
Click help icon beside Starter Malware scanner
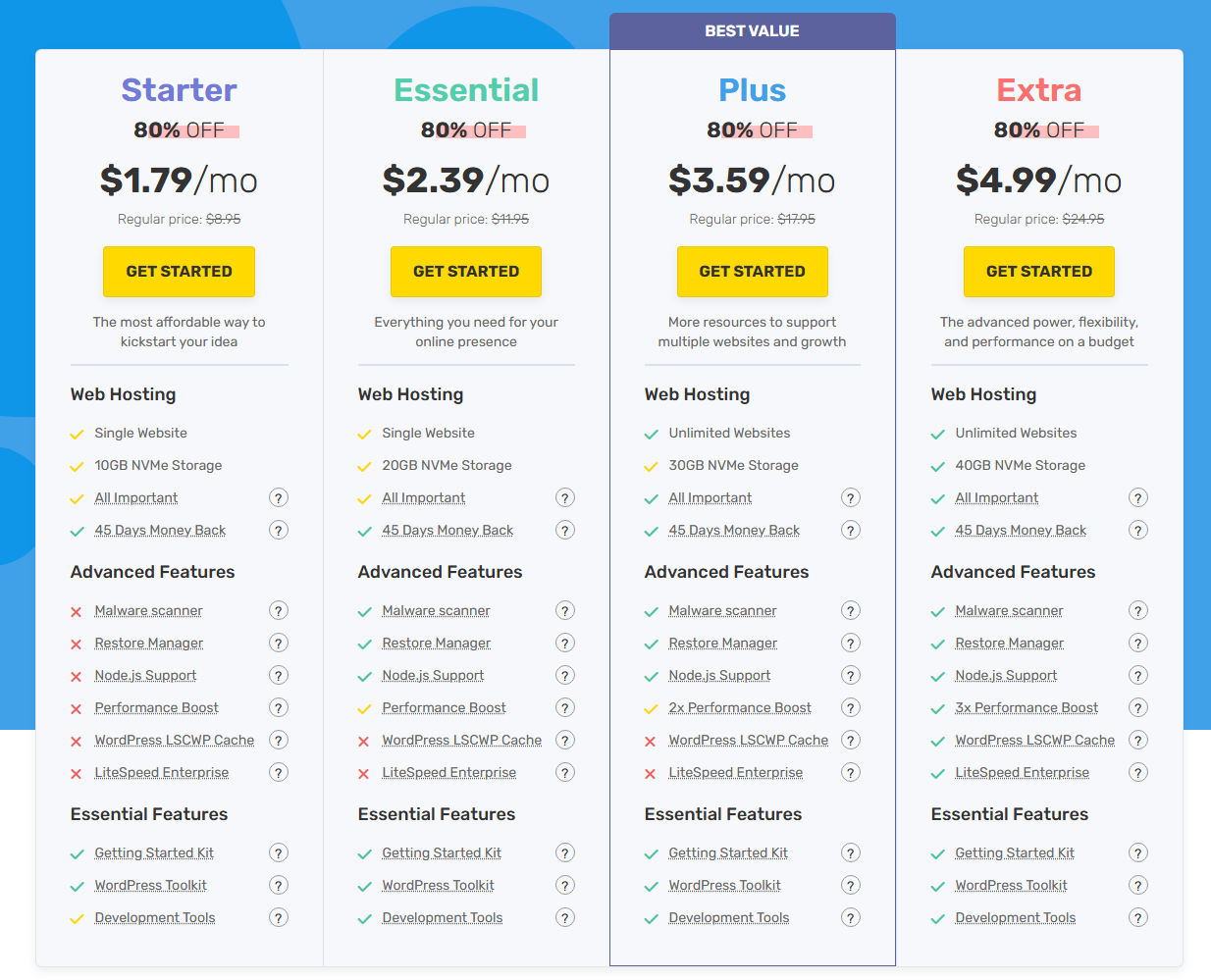coord(279,610)
